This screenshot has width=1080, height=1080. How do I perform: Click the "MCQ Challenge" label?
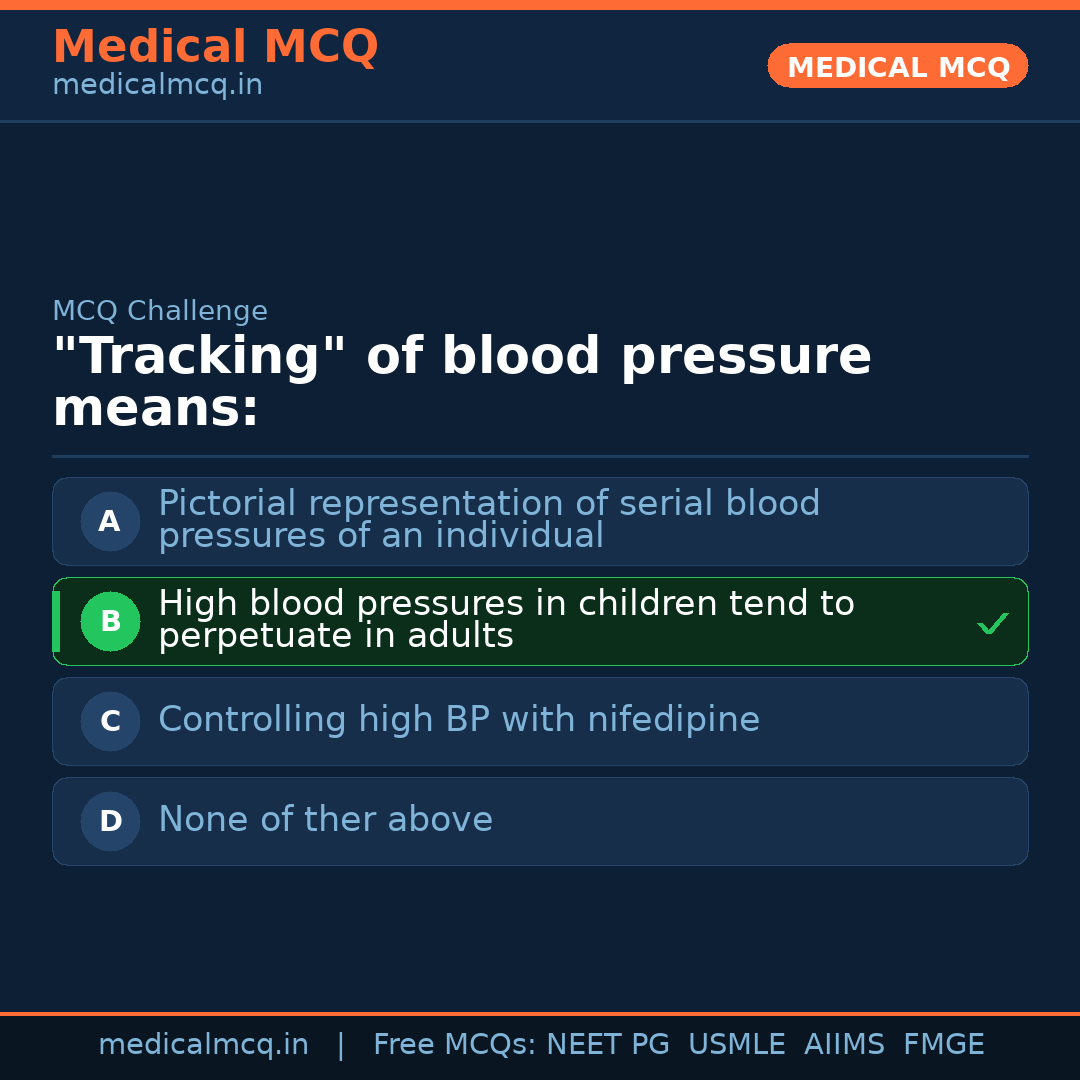pyautogui.click(x=160, y=311)
